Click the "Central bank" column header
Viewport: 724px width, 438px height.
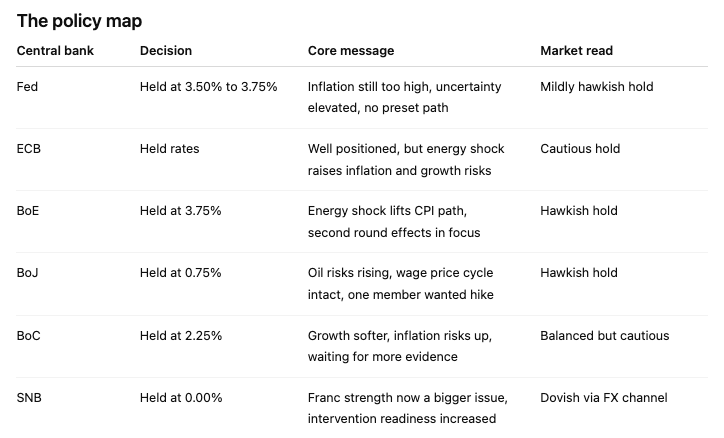55,51
